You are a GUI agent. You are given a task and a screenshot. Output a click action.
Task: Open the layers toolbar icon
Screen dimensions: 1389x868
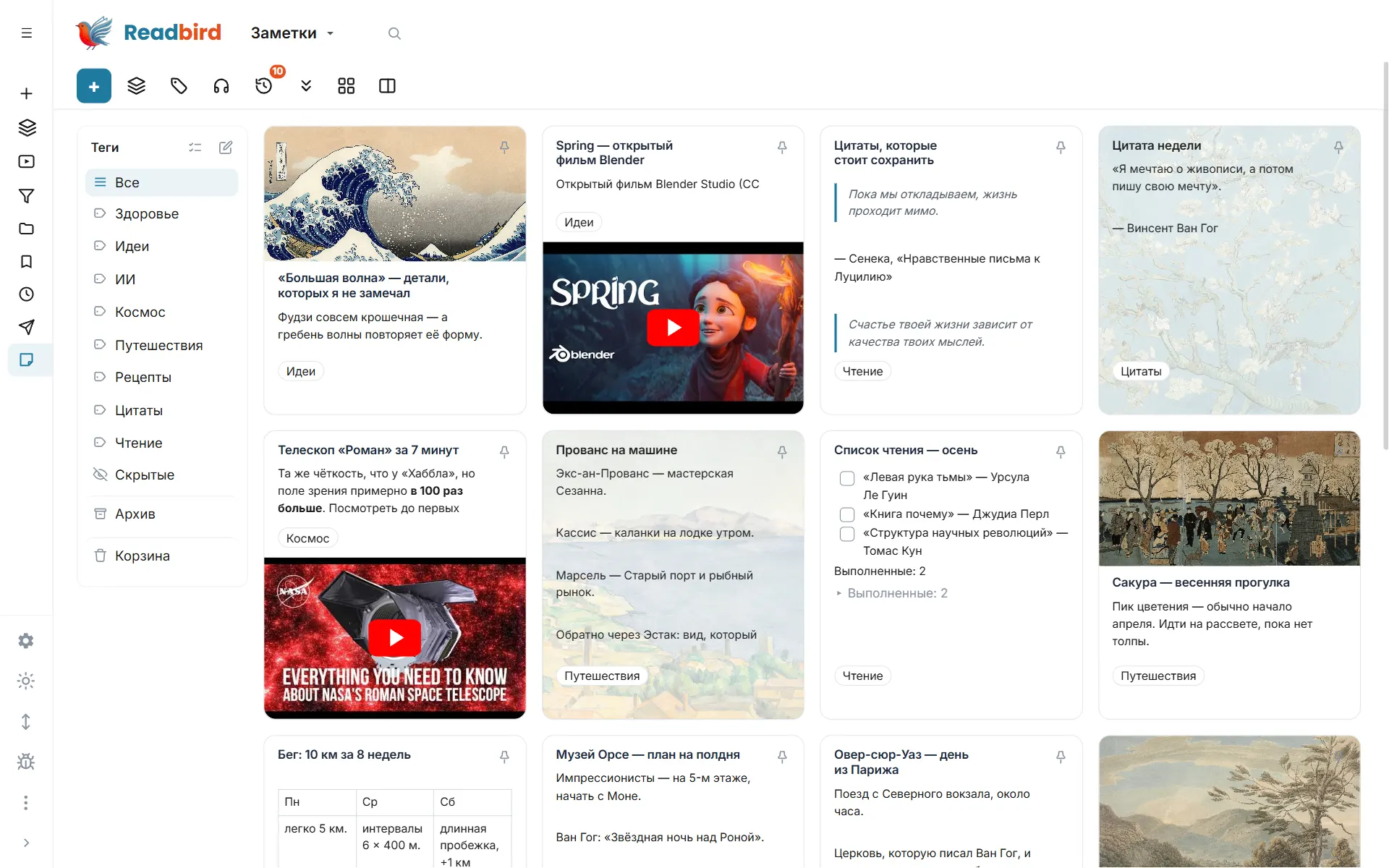coord(137,86)
